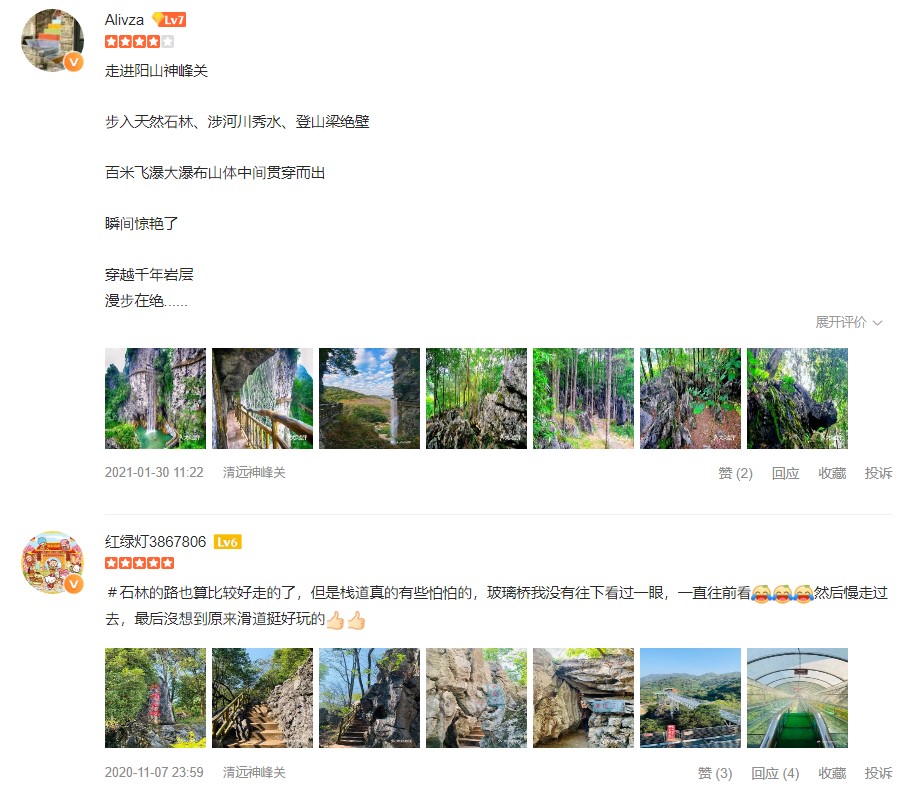Open 清远神峰关 link under first review

coord(254,473)
